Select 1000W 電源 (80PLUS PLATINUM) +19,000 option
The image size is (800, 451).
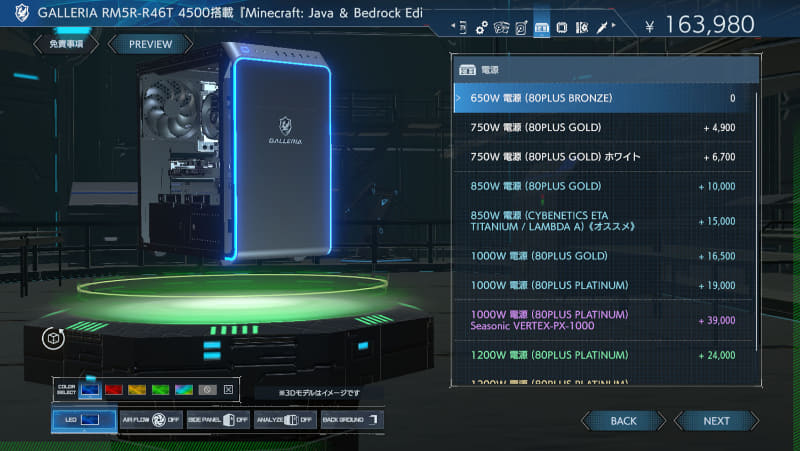[x=603, y=285]
